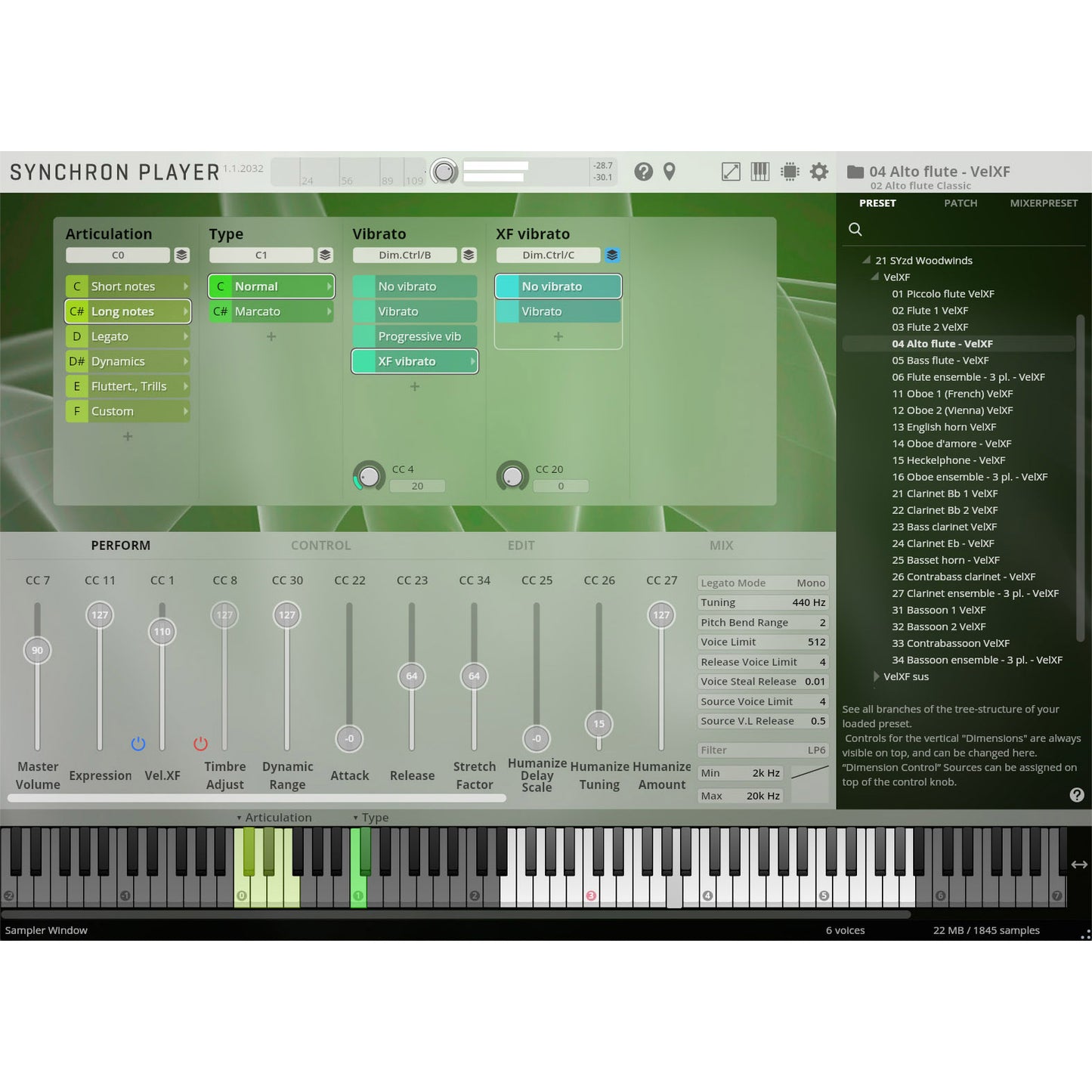This screenshot has width=1092, height=1092.
Task: Open settings gear icon
Action: (x=818, y=172)
